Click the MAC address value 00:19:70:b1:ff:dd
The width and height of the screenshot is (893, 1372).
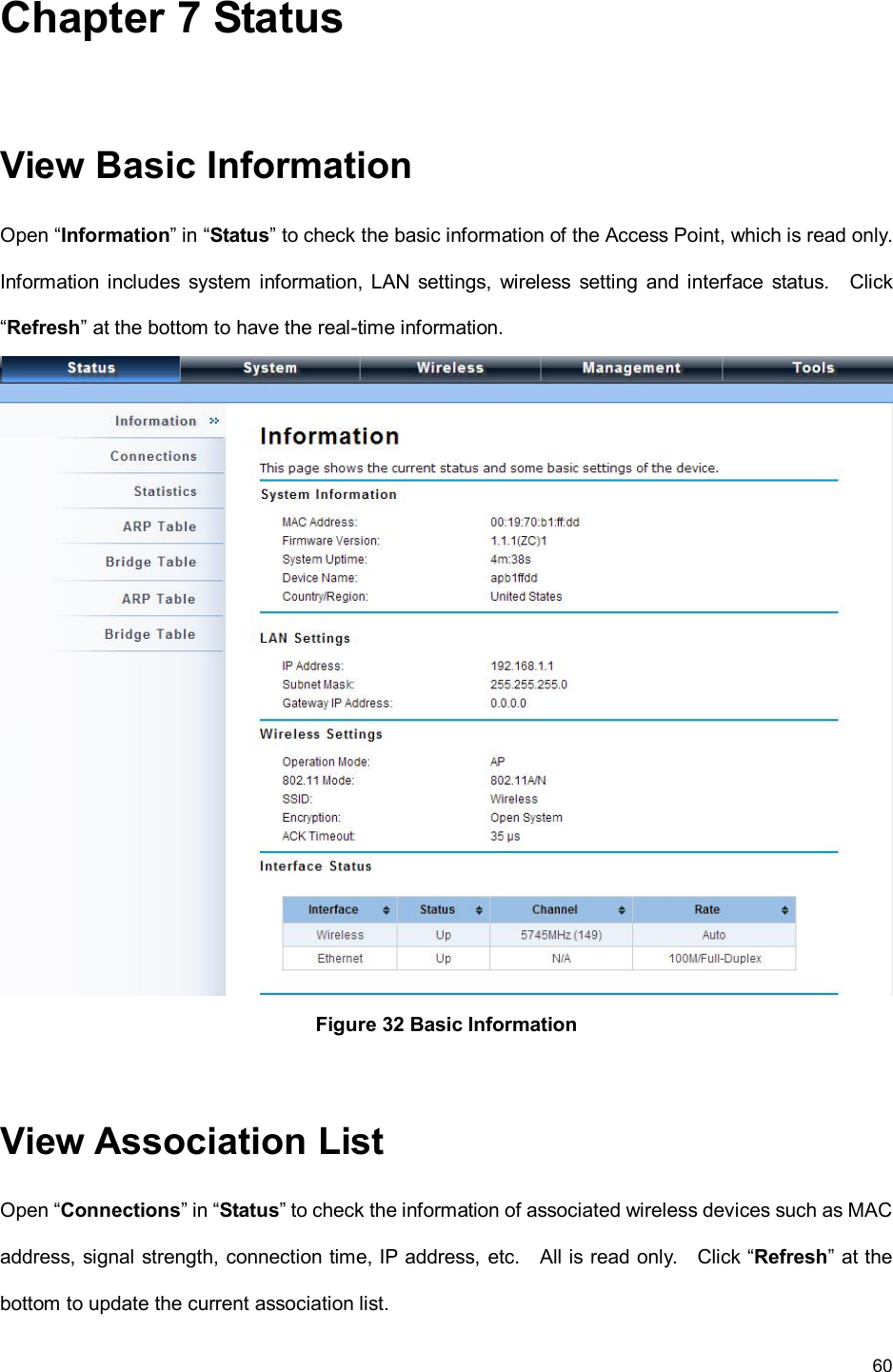(534, 522)
